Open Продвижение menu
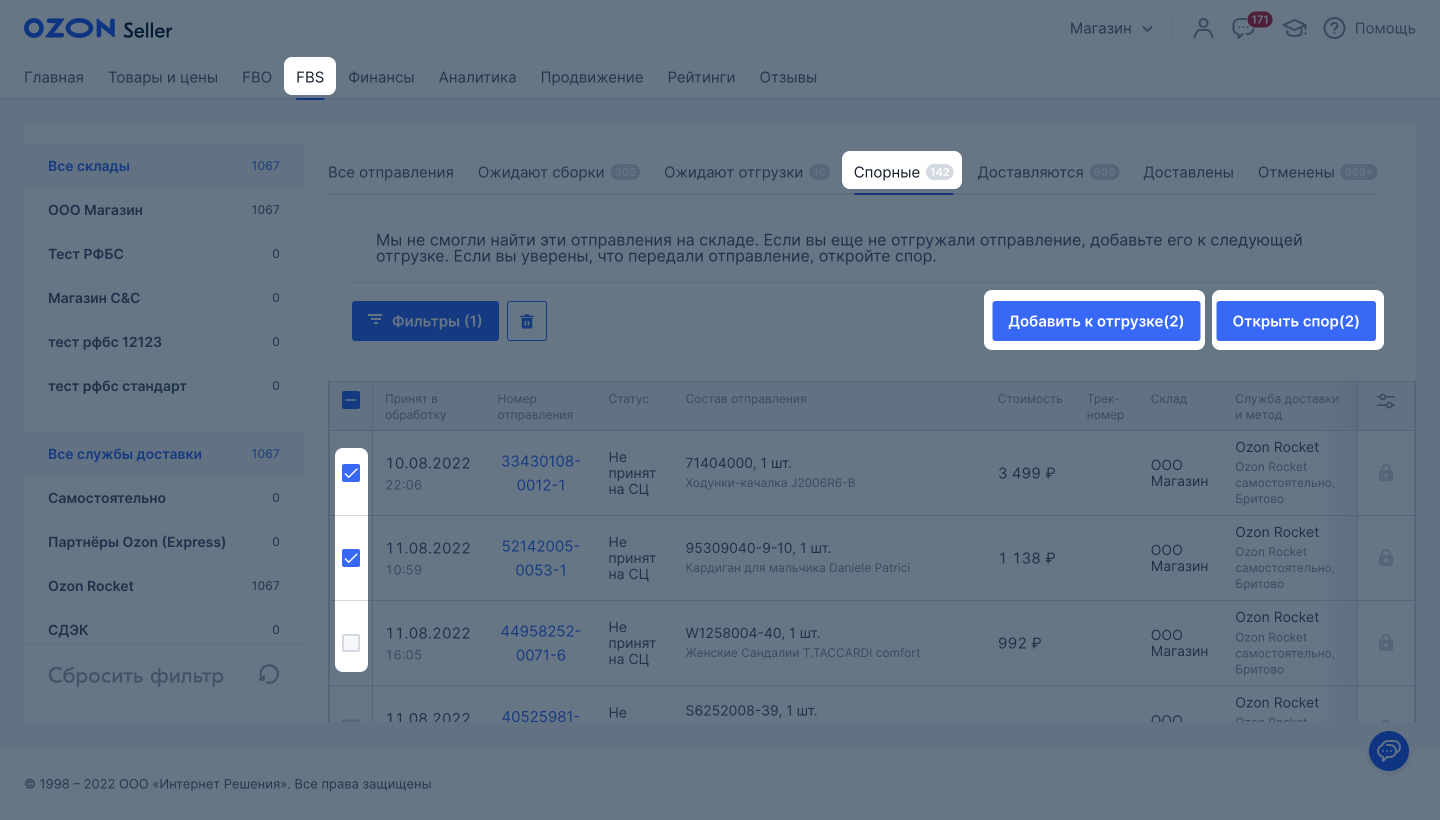This screenshot has height=820, width=1440. pos(592,77)
